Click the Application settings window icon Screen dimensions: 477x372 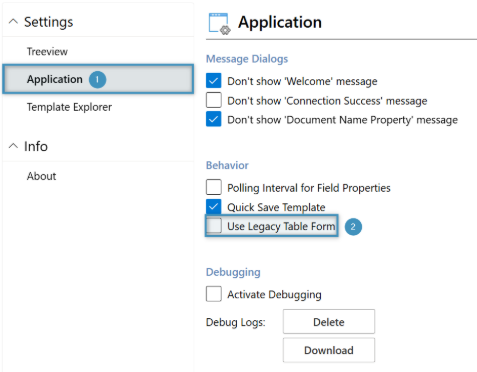pos(219,23)
